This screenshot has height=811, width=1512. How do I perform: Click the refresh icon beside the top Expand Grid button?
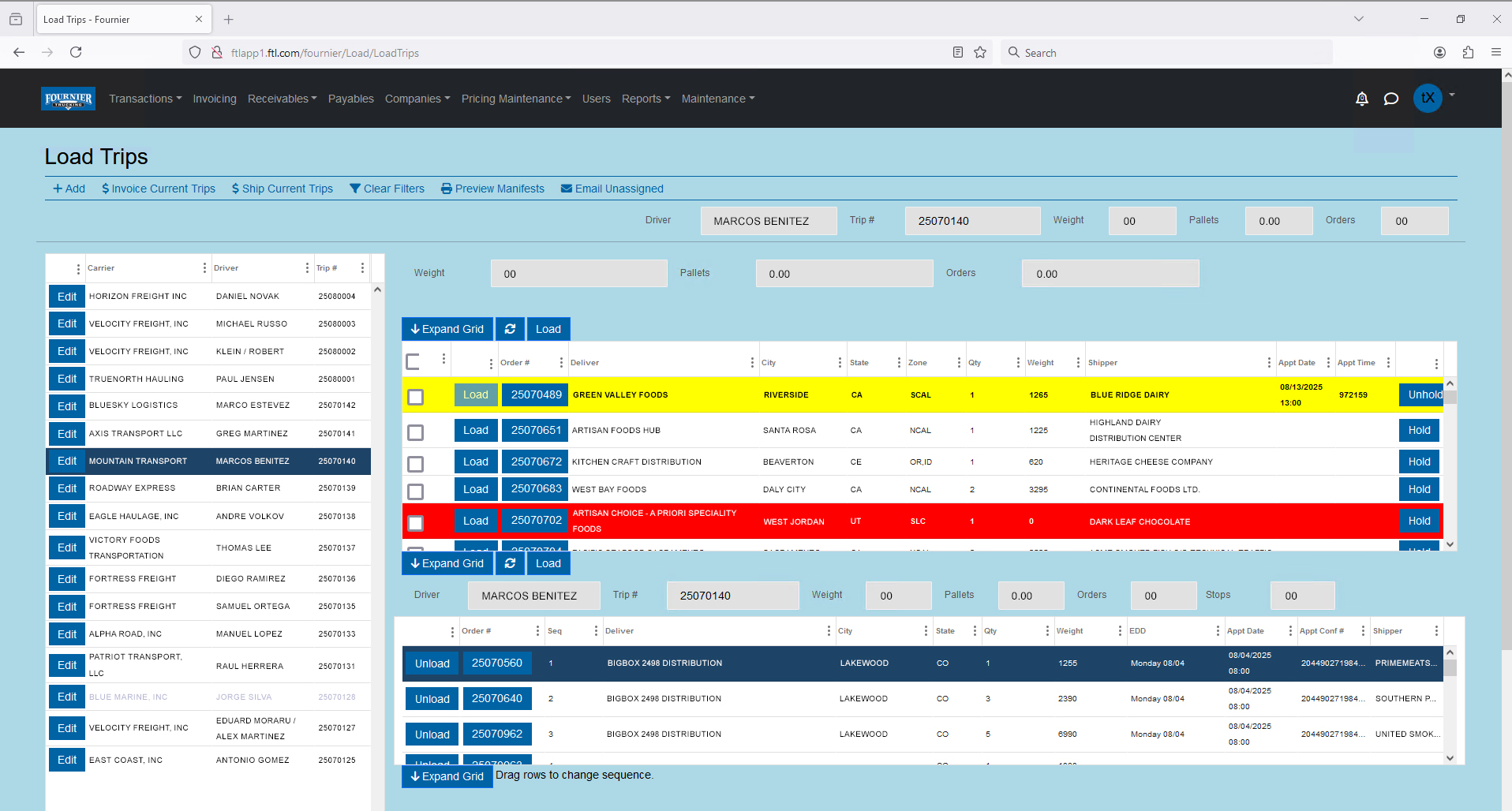510,329
